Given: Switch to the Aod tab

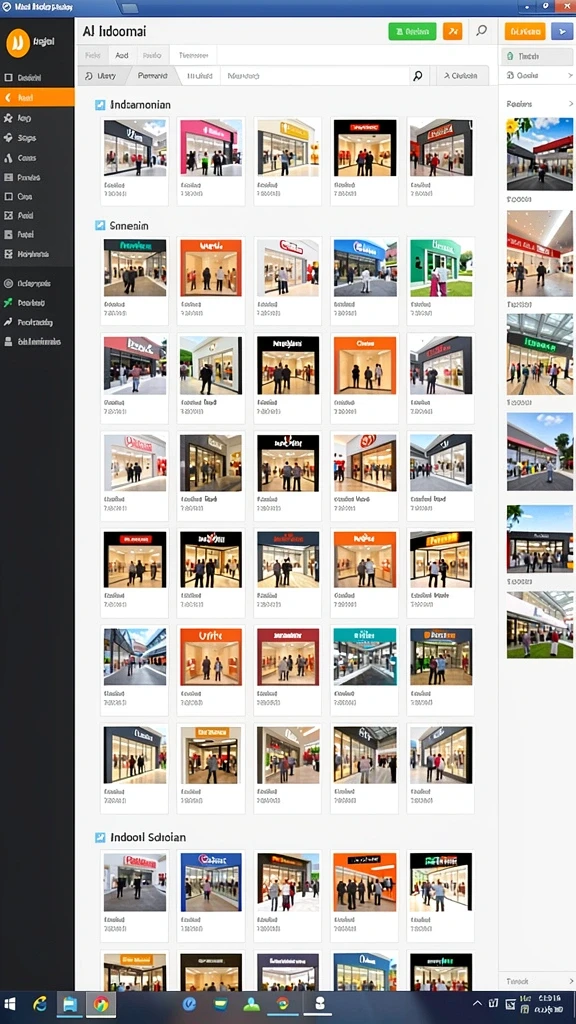Looking at the screenshot, I should pyautogui.click(x=121, y=56).
